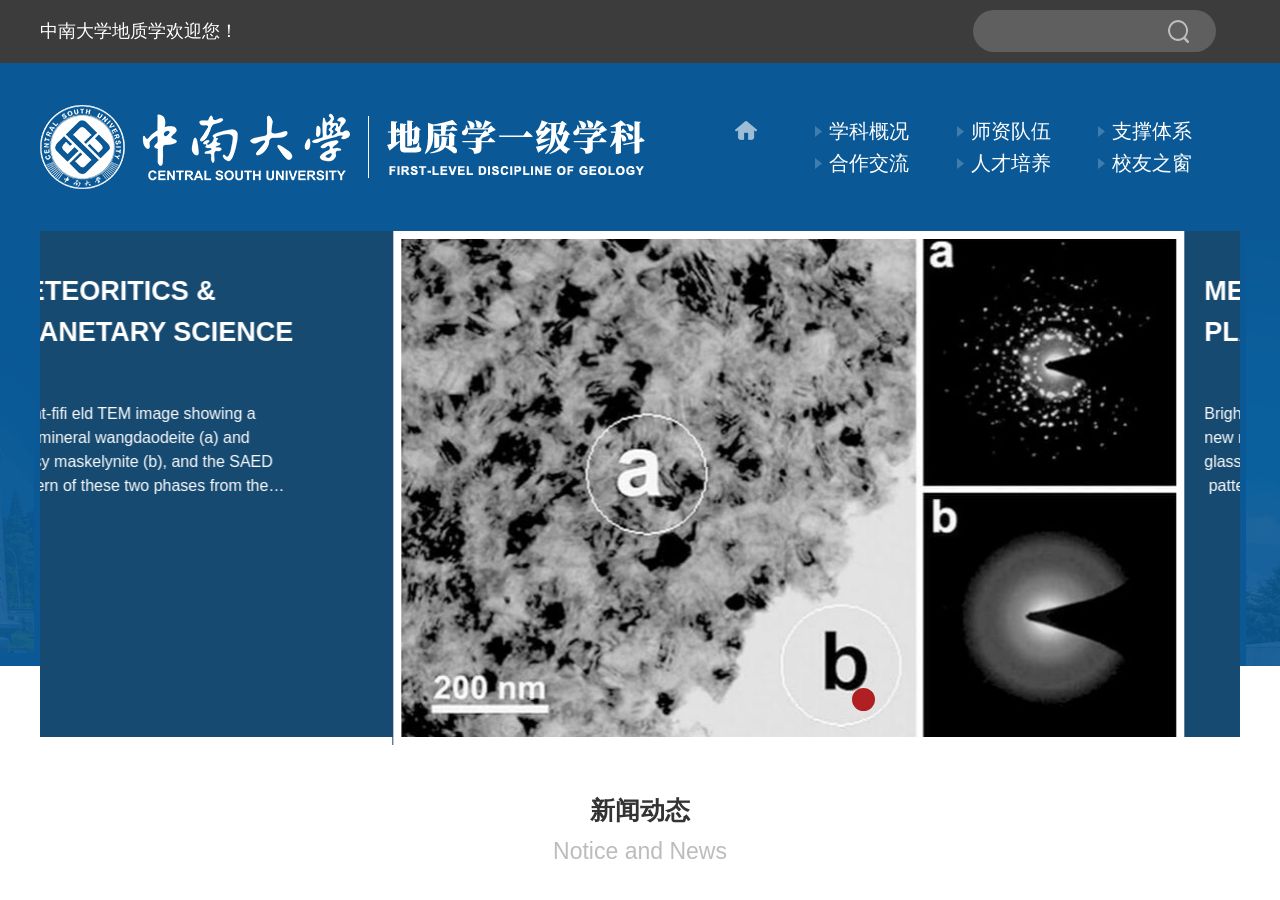1280x900 pixels.
Task: Open the 师资队伍 menu
Action: pos(1011,131)
